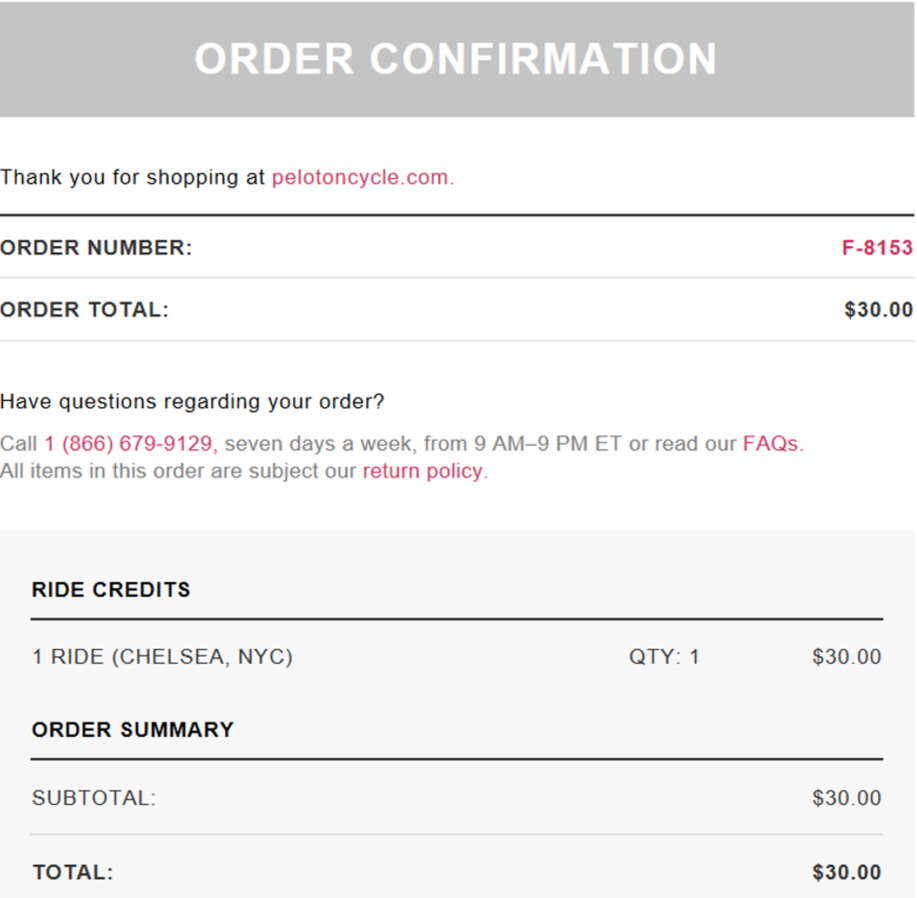Click the "Thank you for shopping at" text

(x=133, y=178)
